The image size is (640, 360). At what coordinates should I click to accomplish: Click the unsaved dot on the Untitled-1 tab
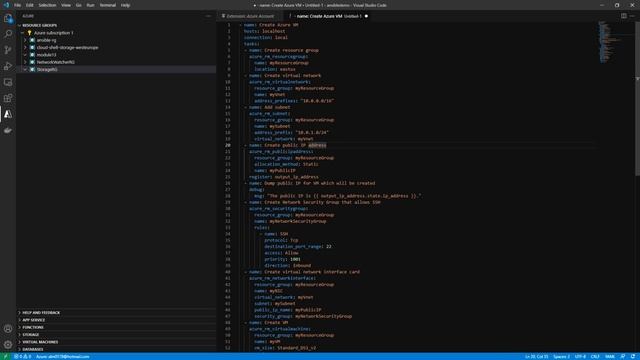[x=366, y=16]
